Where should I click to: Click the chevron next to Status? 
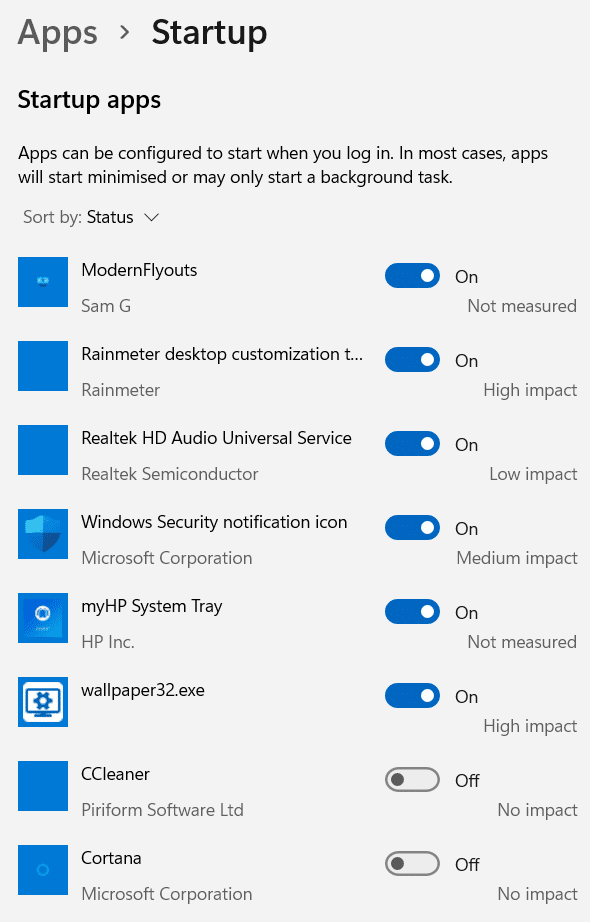[152, 218]
